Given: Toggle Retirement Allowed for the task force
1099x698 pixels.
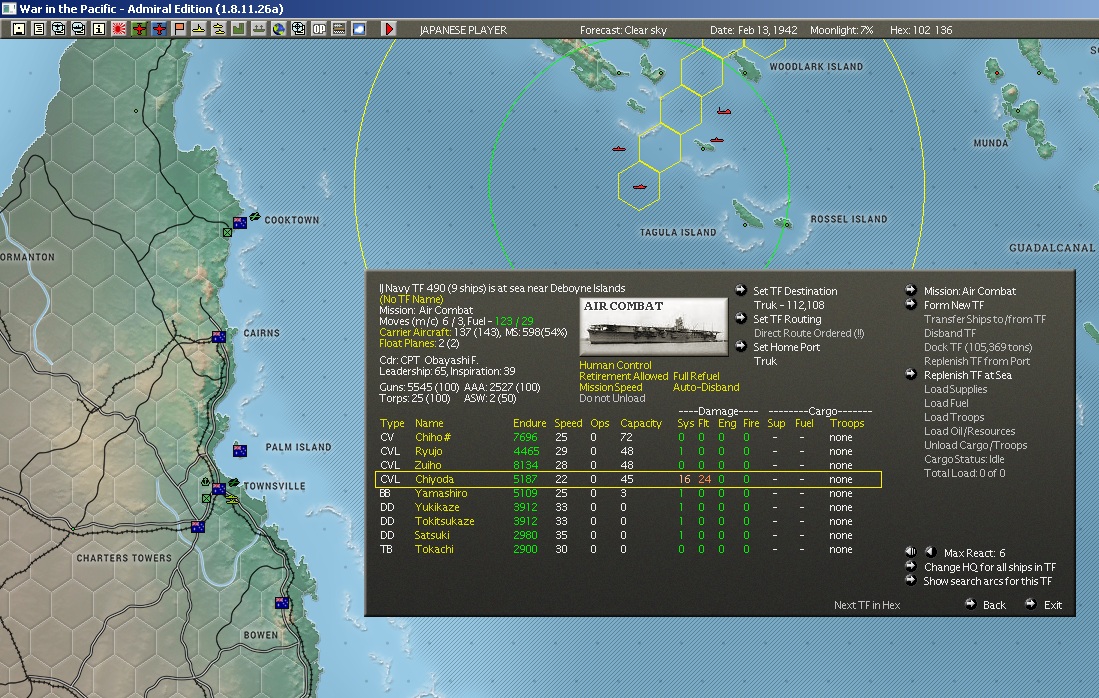Looking at the screenshot, I should [x=623, y=376].
